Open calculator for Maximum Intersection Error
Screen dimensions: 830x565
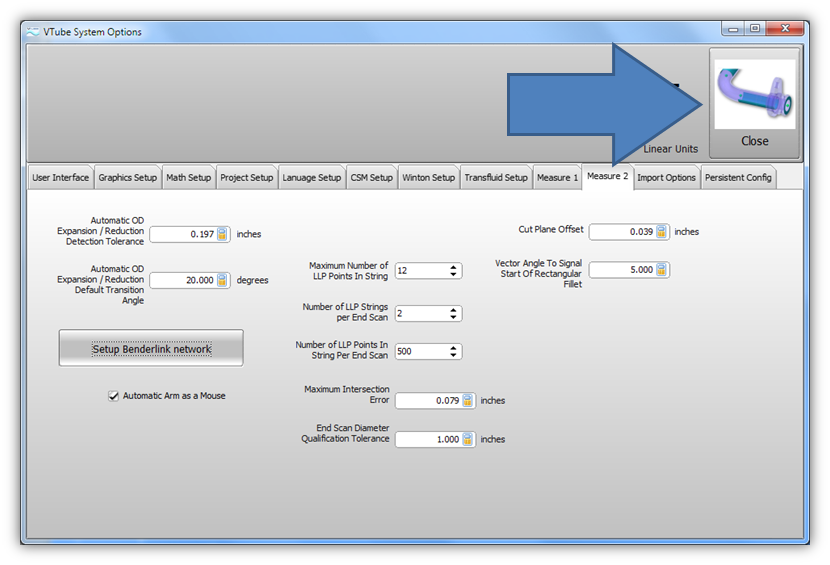tap(468, 401)
